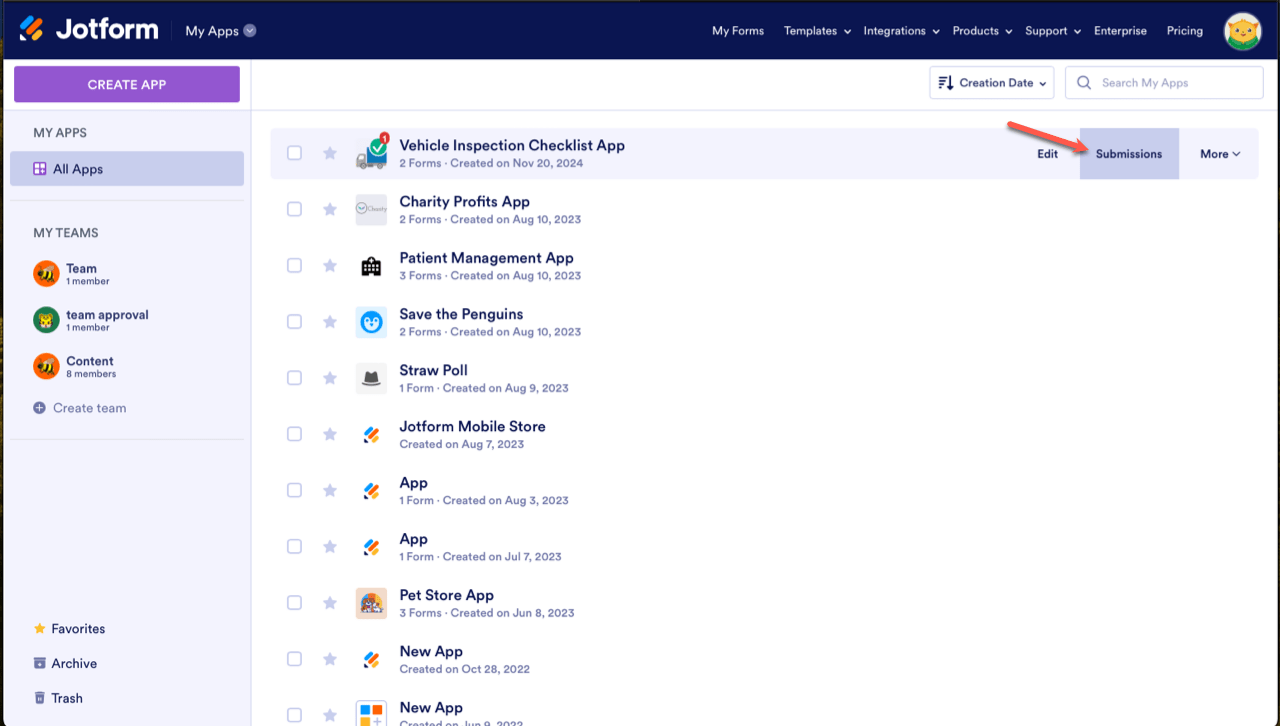Mark Charity Profits App as favorite
1280x726 pixels.
coord(330,209)
